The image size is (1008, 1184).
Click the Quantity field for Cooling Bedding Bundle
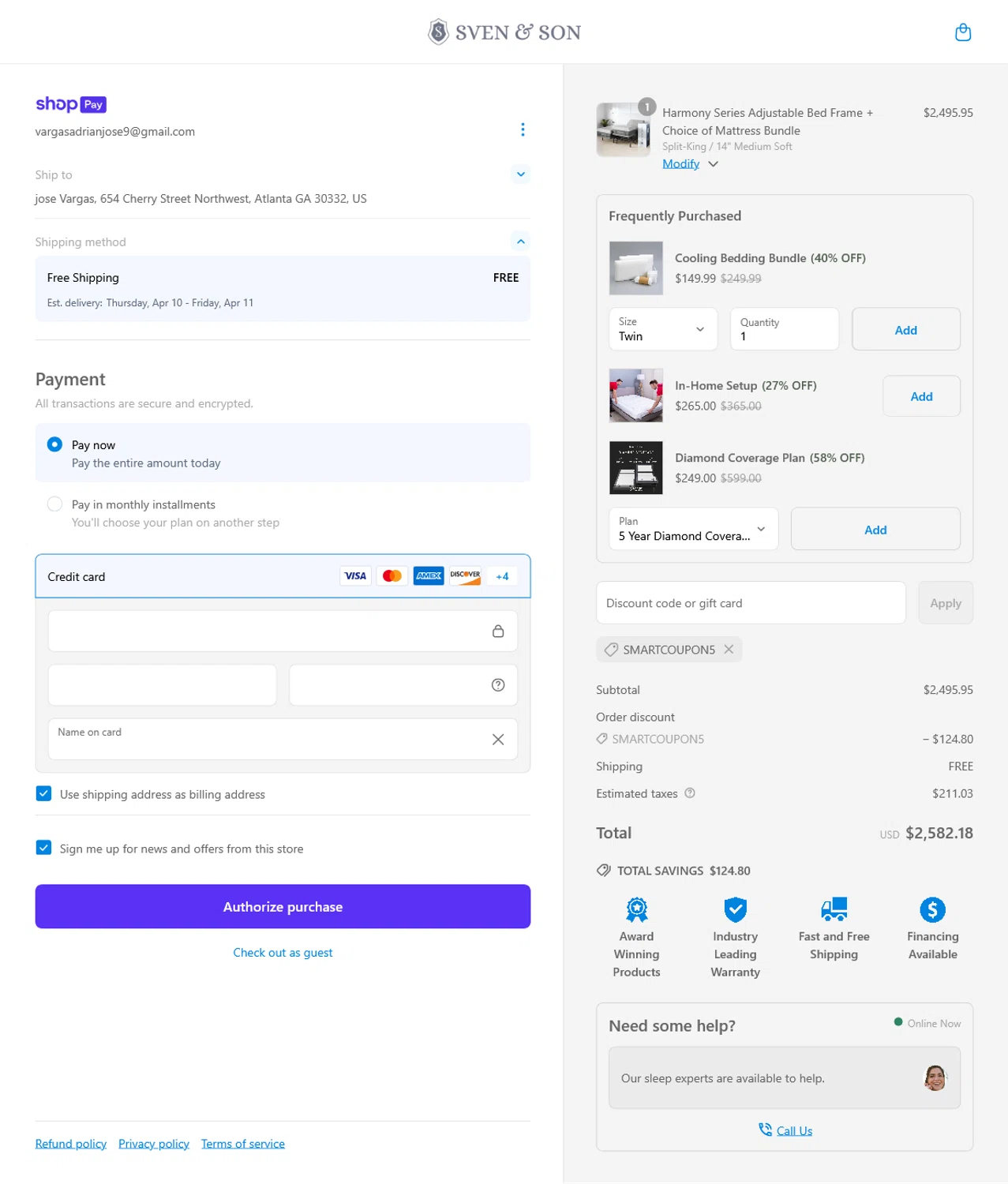pyautogui.click(x=785, y=329)
